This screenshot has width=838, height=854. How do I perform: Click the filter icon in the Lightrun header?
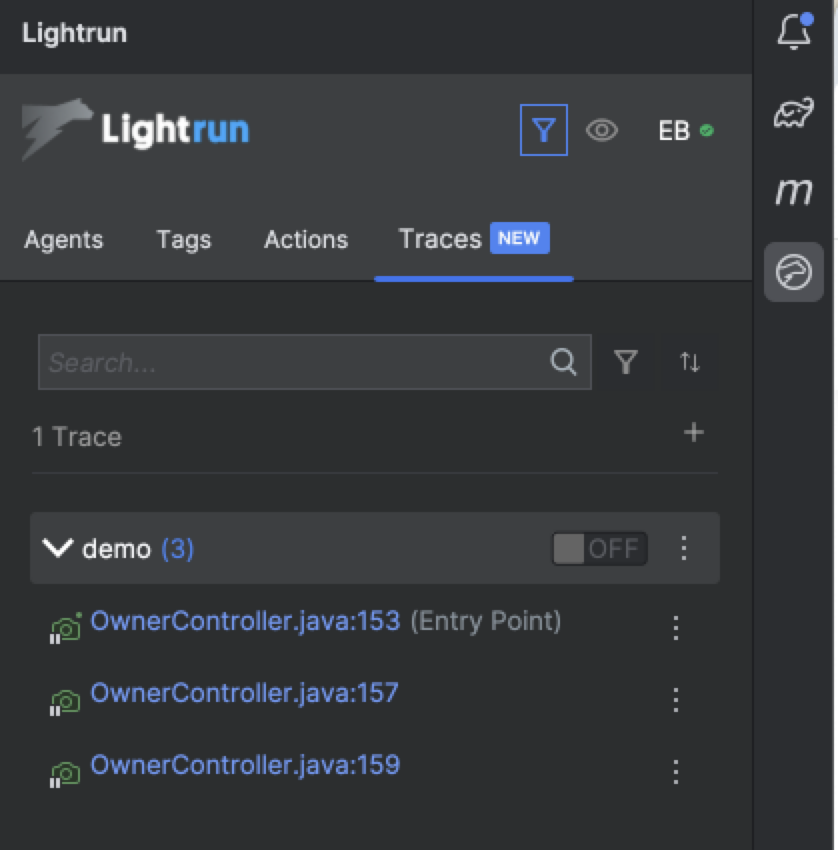(543, 130)
